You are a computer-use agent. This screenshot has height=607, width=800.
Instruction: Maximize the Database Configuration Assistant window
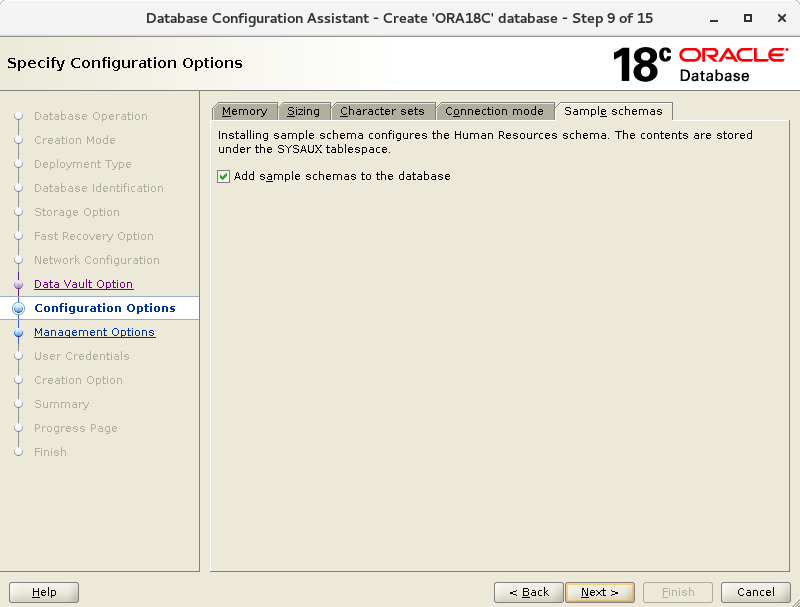pos(748,18)
